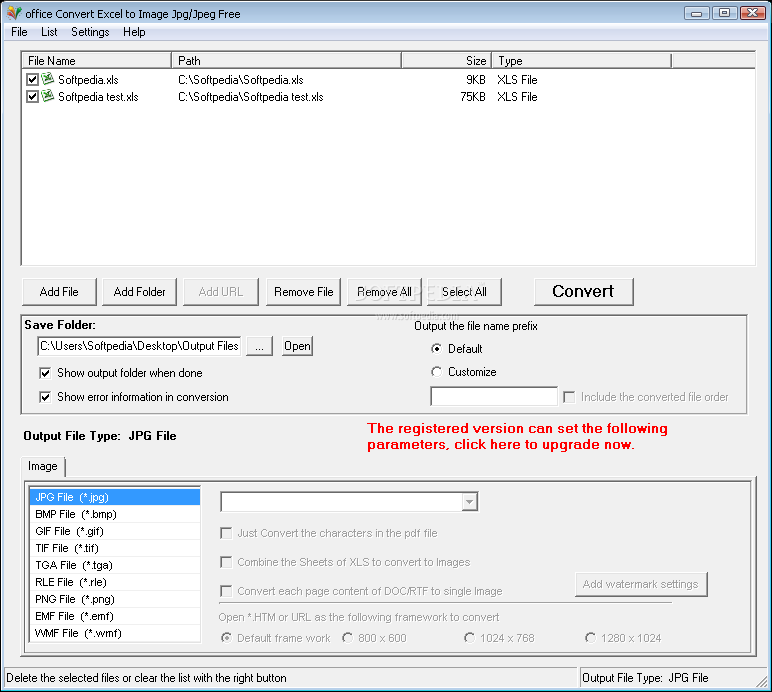Sort by the Type column header
The width and height of the screenshot is (772, 692).
(x=582, y=61)
